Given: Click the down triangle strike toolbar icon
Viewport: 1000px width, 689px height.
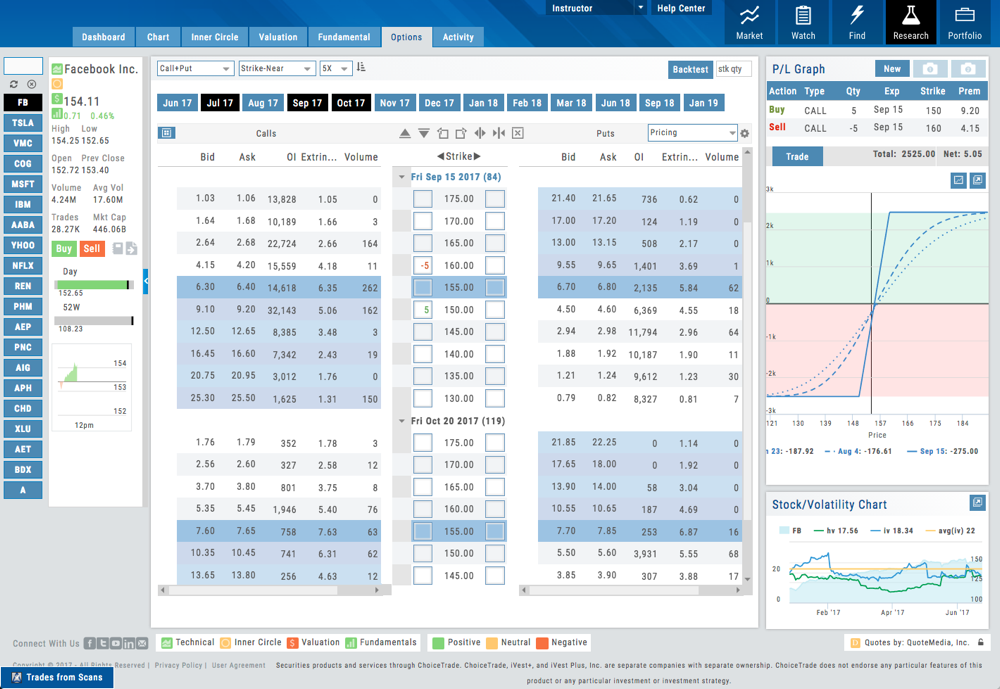Looking at the screenshot, I should pyautogui.click(x=423, y=133).
